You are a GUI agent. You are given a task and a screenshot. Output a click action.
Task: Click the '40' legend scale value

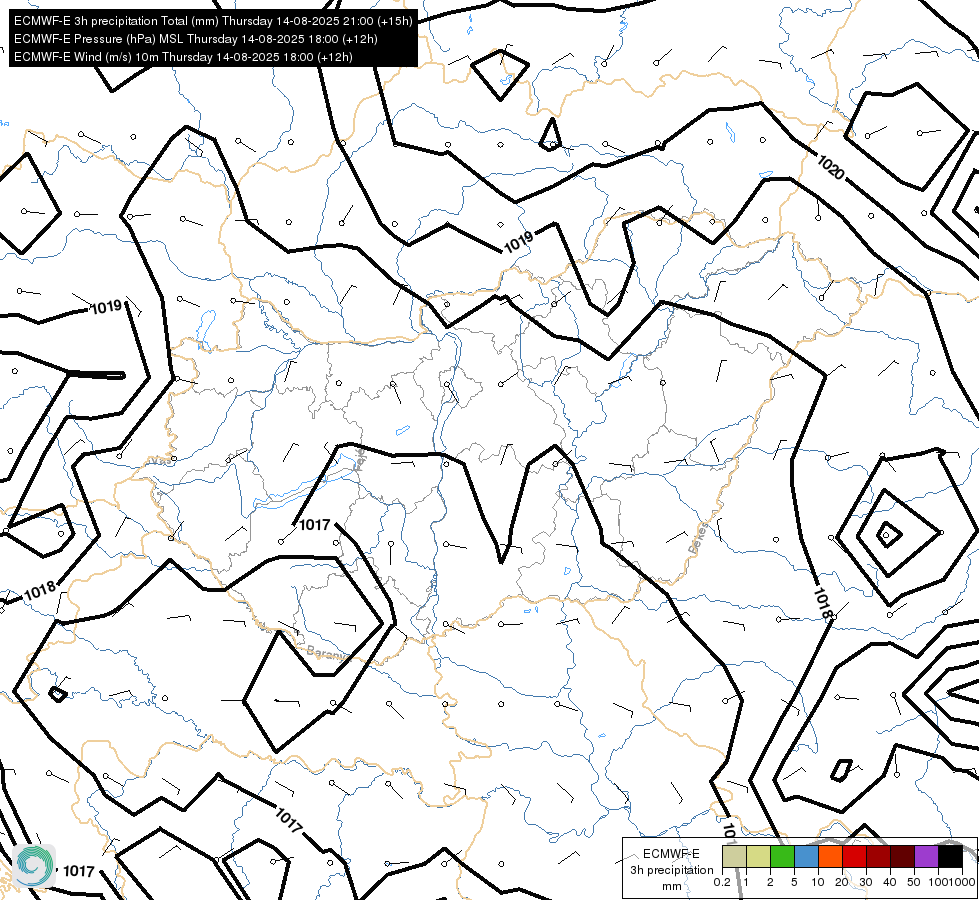click(890, 882)
